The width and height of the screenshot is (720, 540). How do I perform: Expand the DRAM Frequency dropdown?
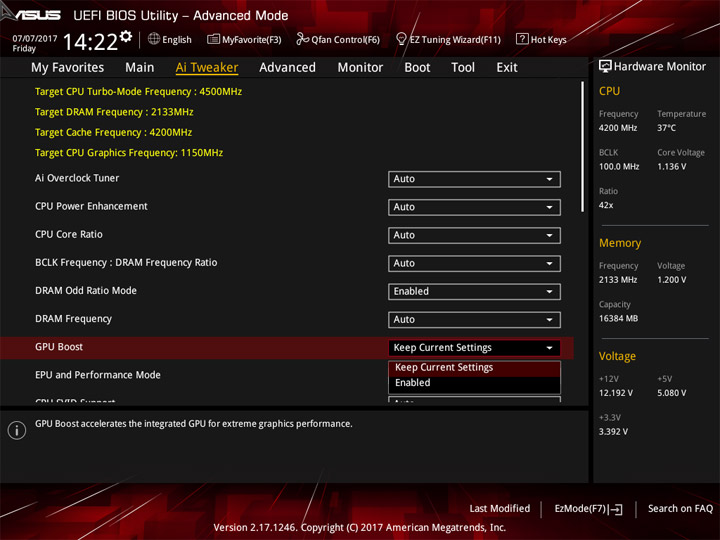(474, 320)
